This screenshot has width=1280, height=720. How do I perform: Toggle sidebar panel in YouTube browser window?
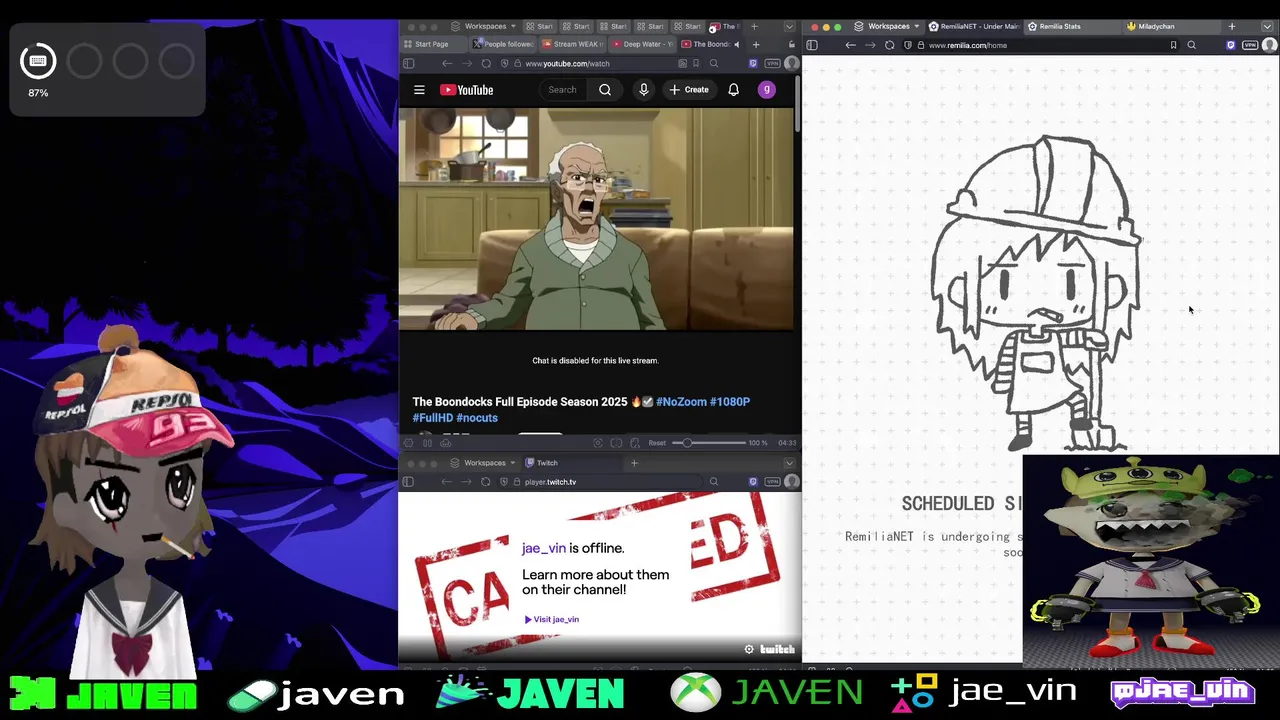point(408,63)
